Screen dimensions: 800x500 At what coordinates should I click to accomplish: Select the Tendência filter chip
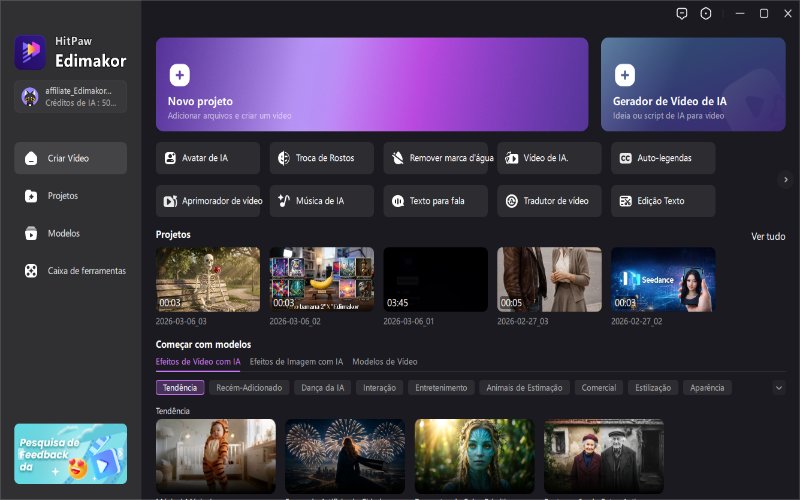(x=180, y=388)
